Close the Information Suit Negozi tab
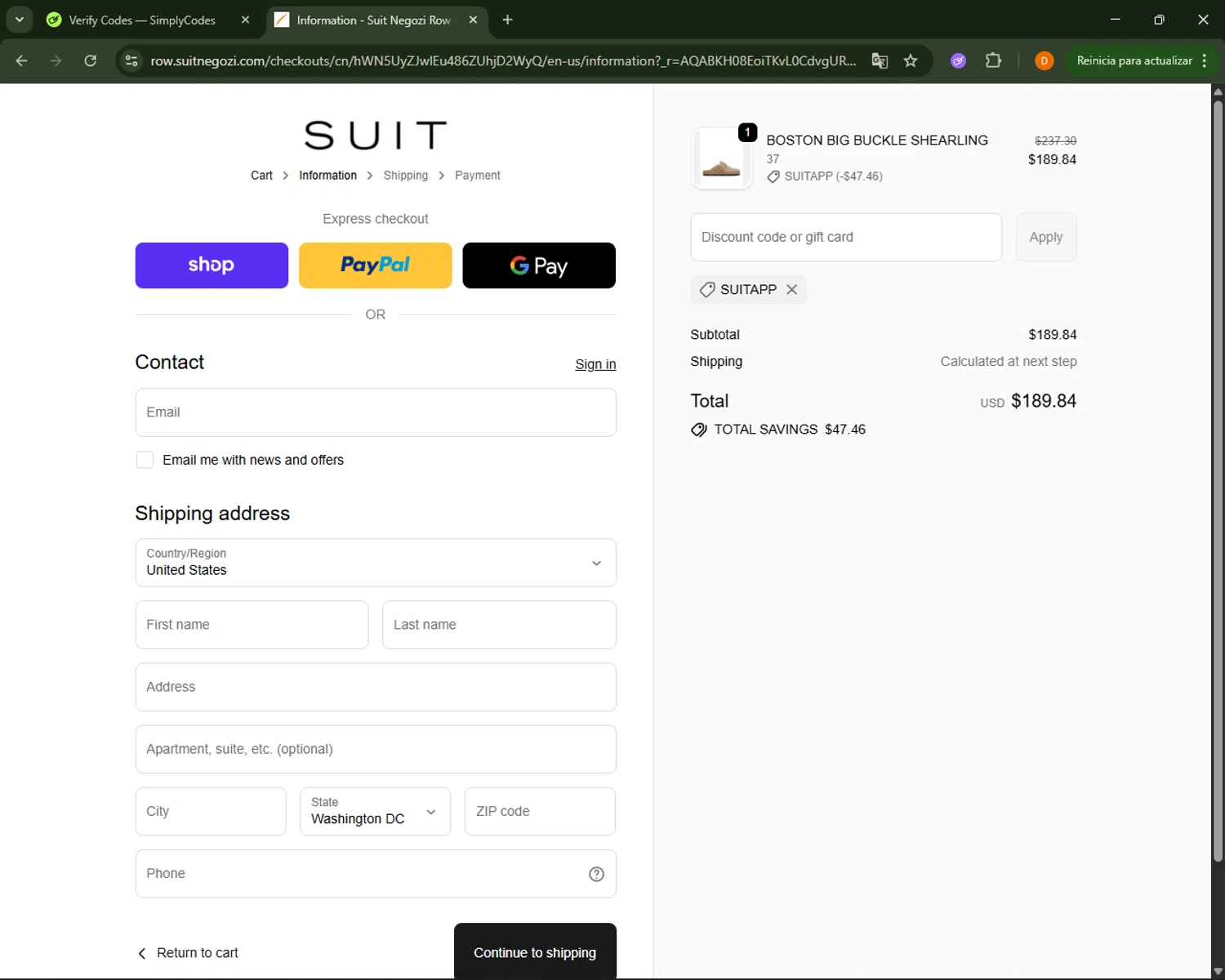1225x980 pixels. (x=473, y=20)
